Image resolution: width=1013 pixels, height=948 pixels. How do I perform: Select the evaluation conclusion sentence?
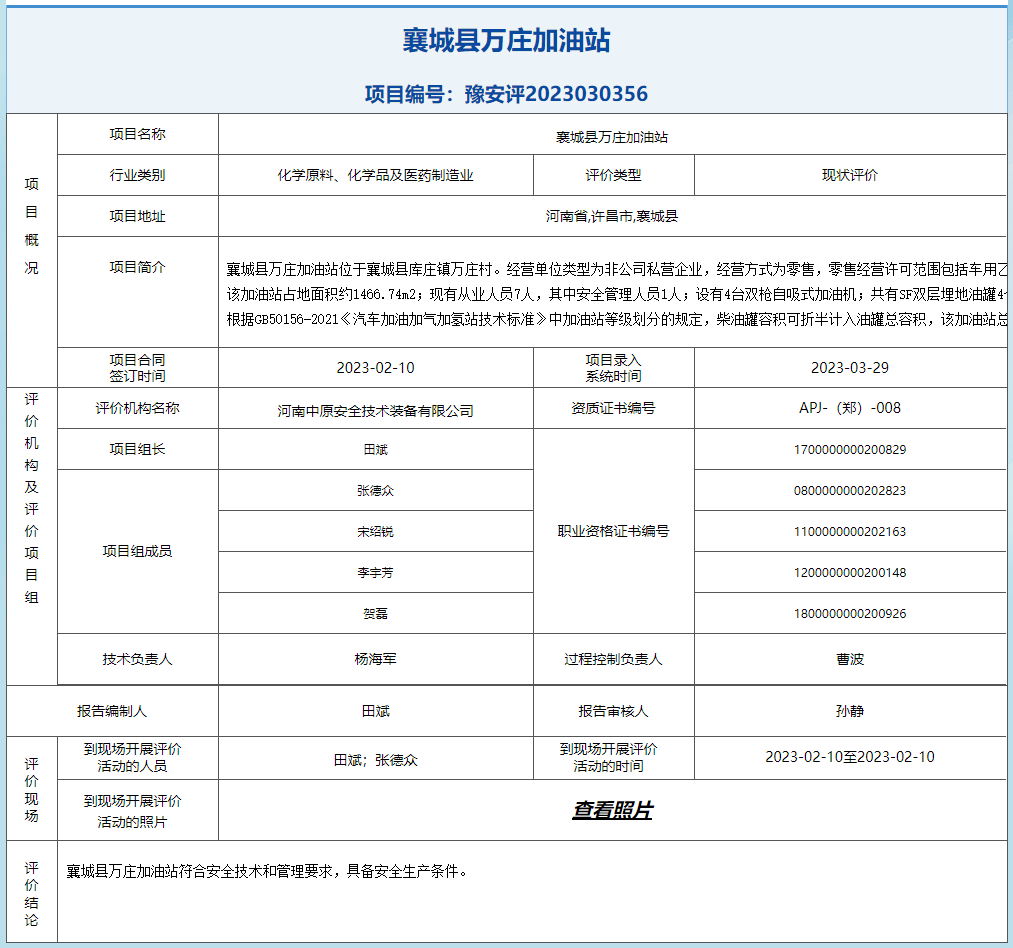(267, 871)
